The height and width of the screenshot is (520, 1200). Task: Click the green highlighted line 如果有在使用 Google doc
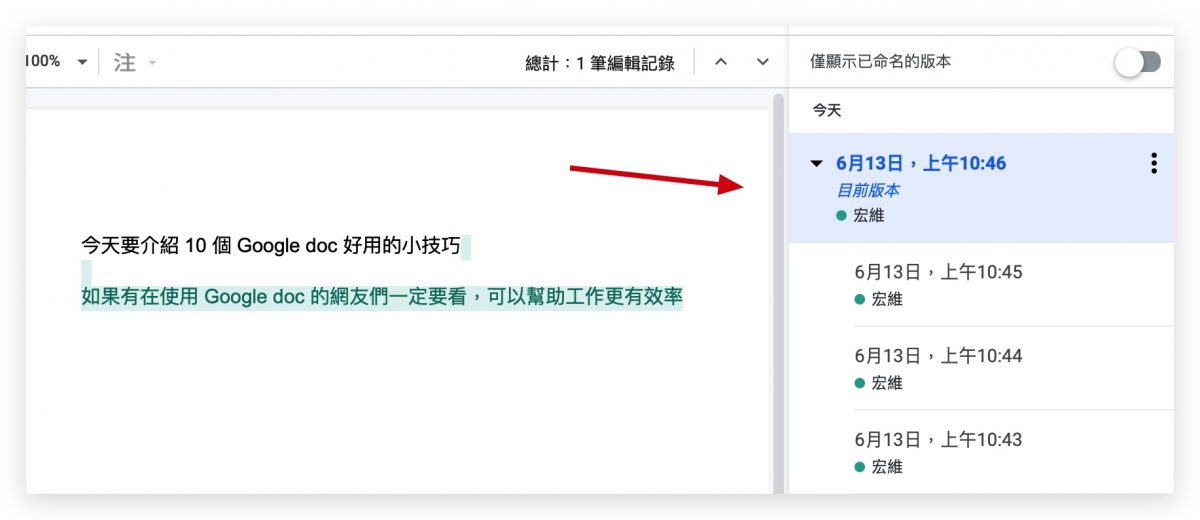[382, 297]
